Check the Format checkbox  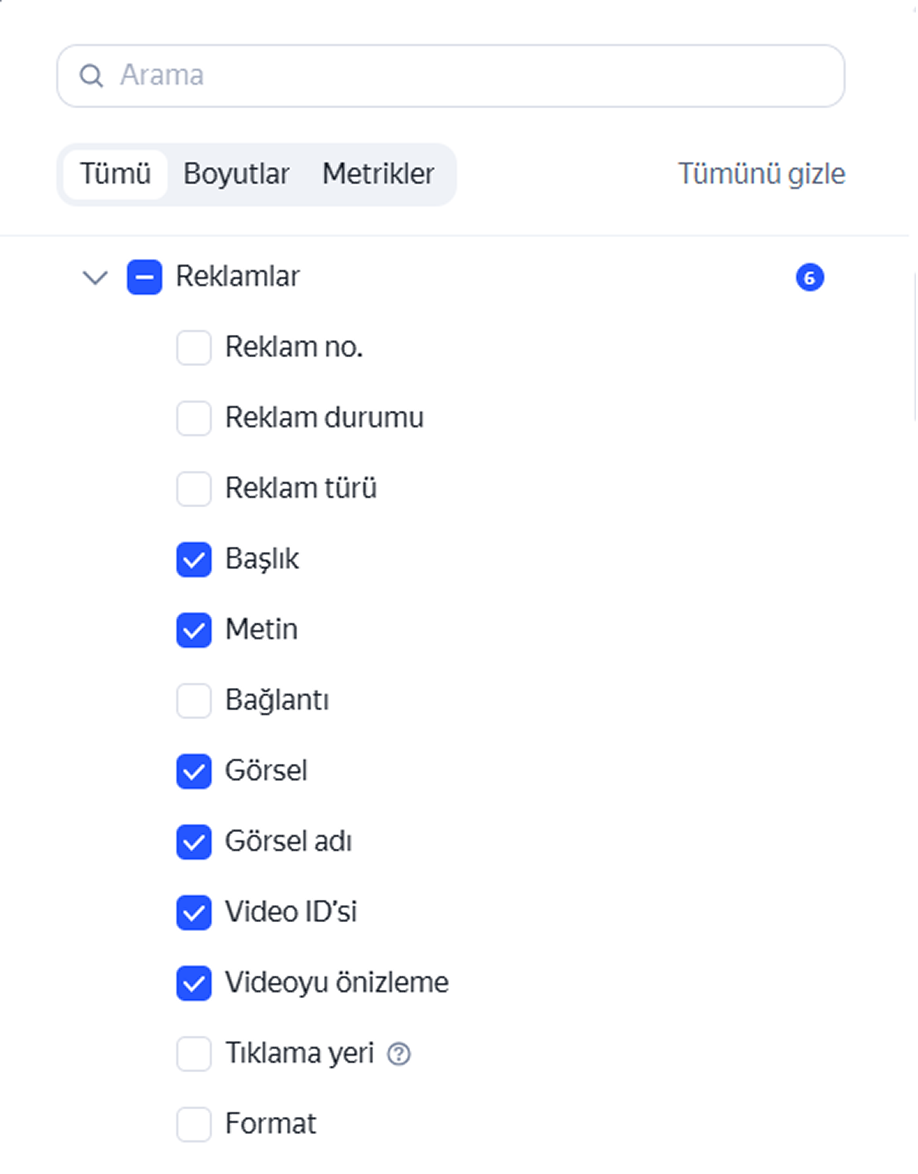tap(194, 1125)
